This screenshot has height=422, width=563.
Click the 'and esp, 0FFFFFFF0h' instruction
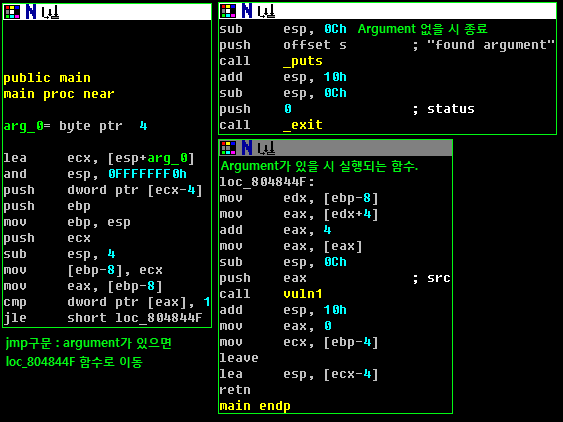click(95, 174)
